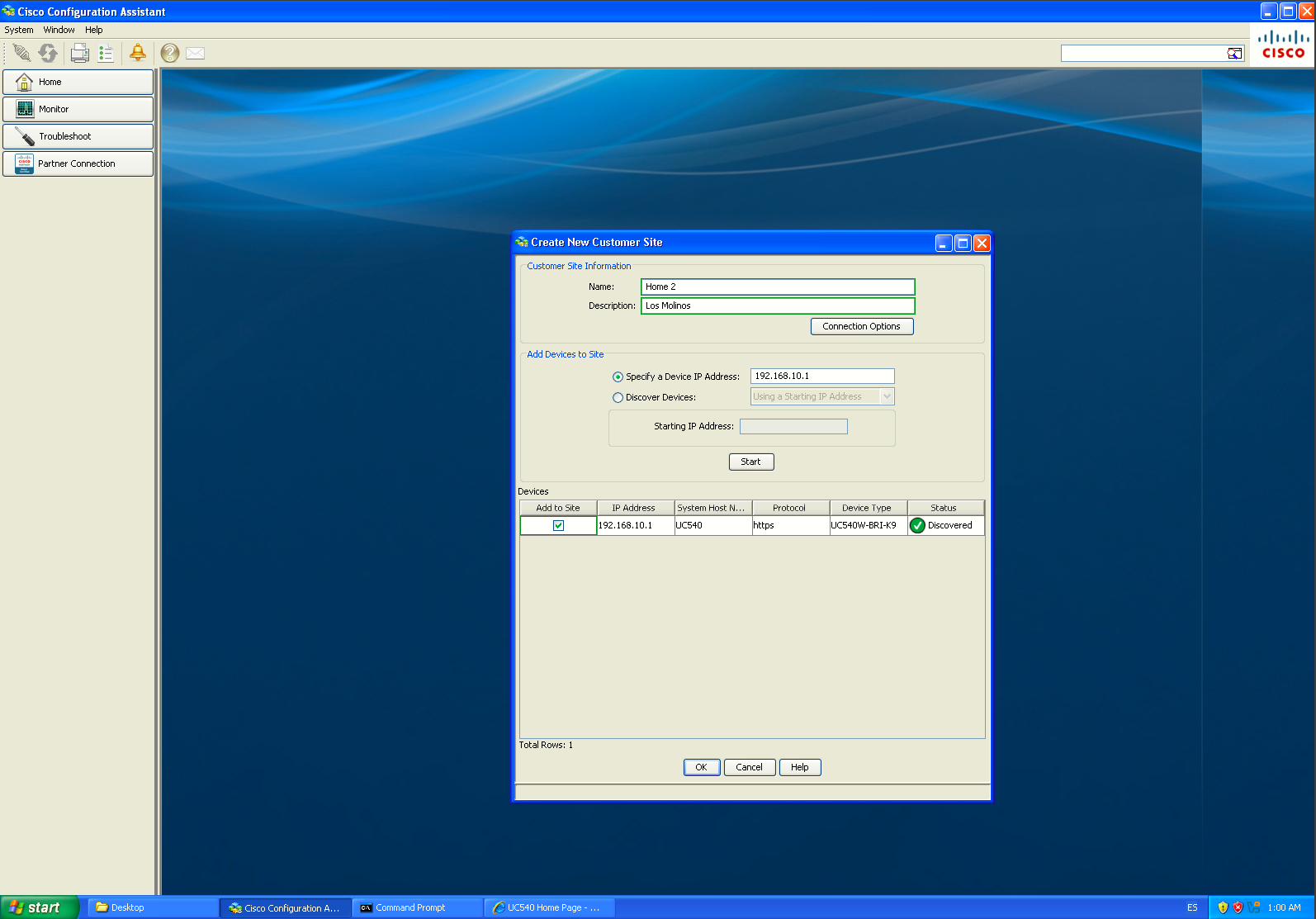Image resolution: width=1316 pixels, height=919 pixels.
Task: Open the Monitor section
Action: coord(78,109)
